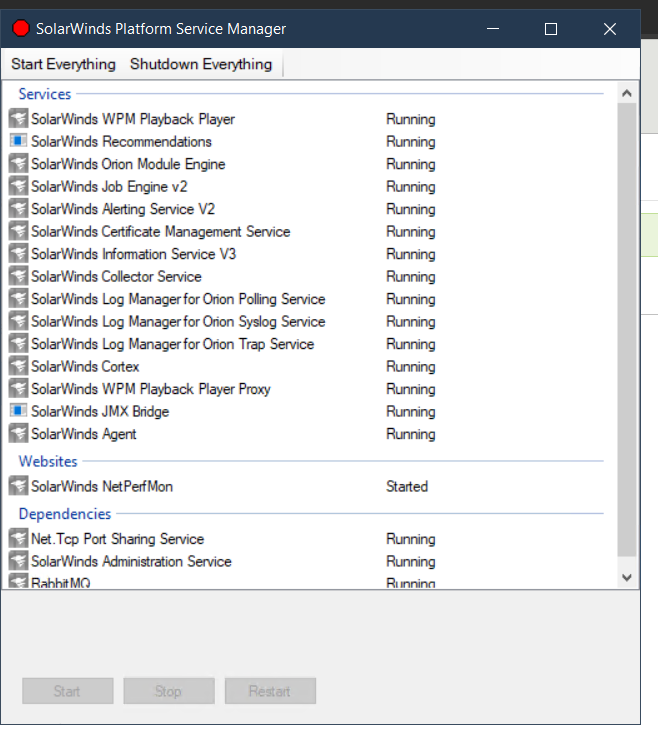Click icon beside SolarWinds Recommendations
The height and width of the screenshot is (734, 658).
(x=18, y=141)
